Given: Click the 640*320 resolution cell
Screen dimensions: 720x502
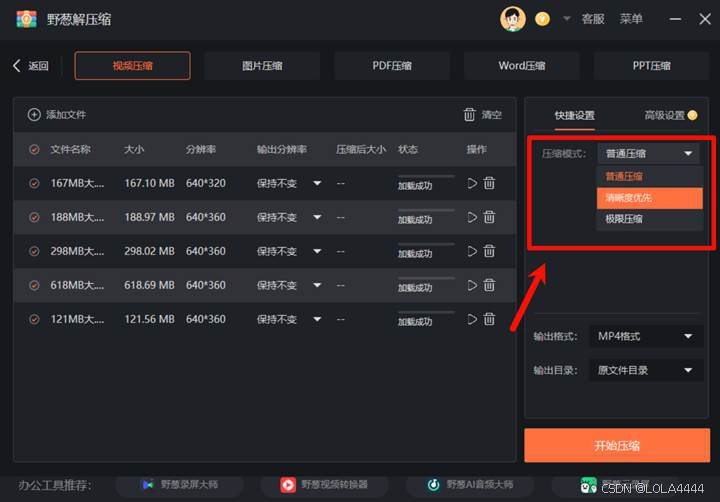Looking at the screenshot, I should [206, 183].
